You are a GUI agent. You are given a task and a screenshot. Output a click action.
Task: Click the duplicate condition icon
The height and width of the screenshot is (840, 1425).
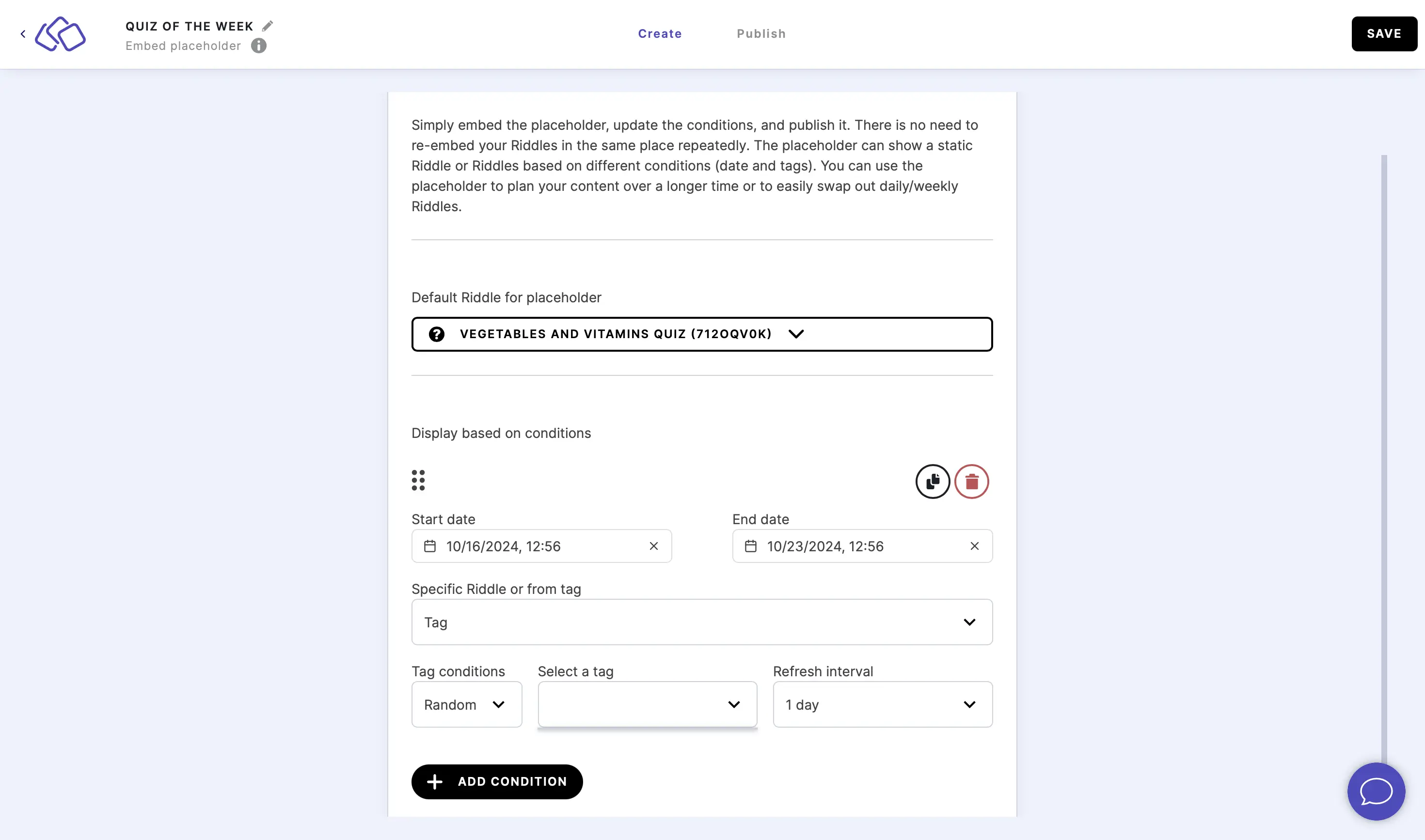[932, 481]
